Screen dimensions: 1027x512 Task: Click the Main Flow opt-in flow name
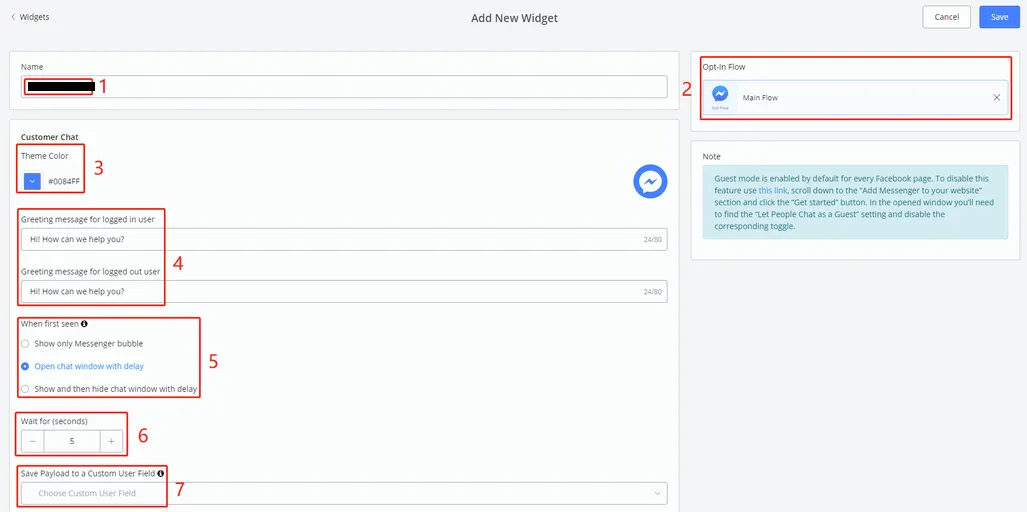pyautogui.click(x=760, y=98)
